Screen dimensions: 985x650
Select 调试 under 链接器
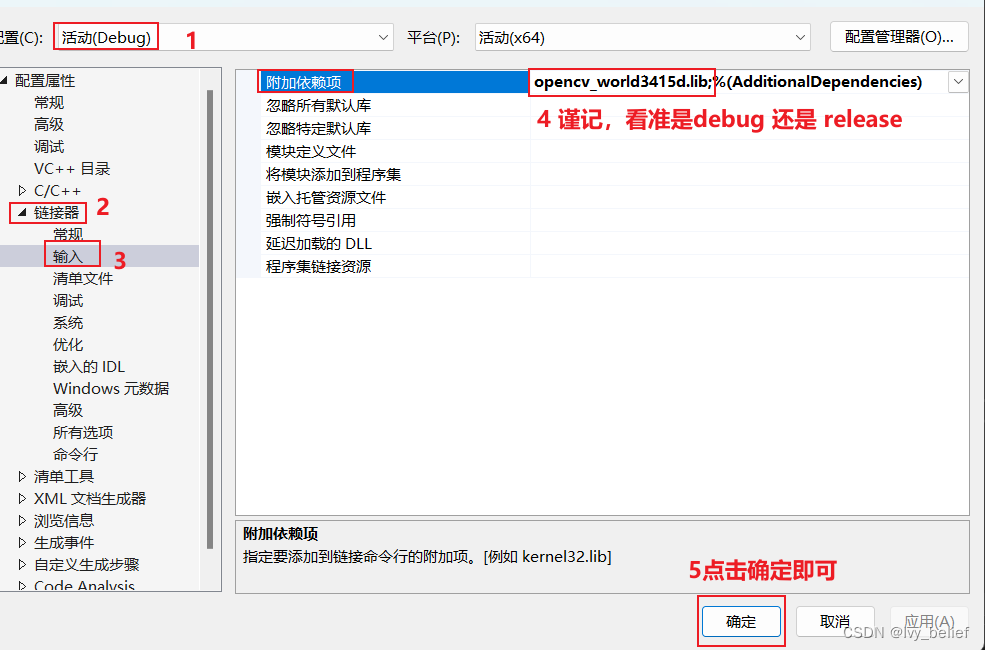point(68,300)
